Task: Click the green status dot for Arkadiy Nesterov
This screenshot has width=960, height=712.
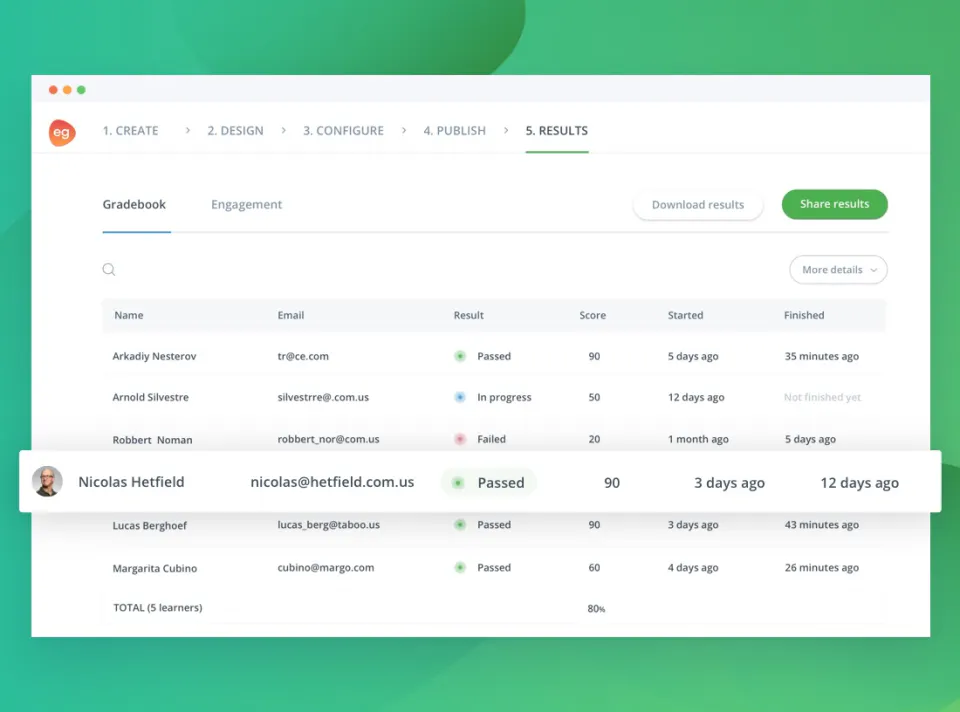Action: click(460, 356)
